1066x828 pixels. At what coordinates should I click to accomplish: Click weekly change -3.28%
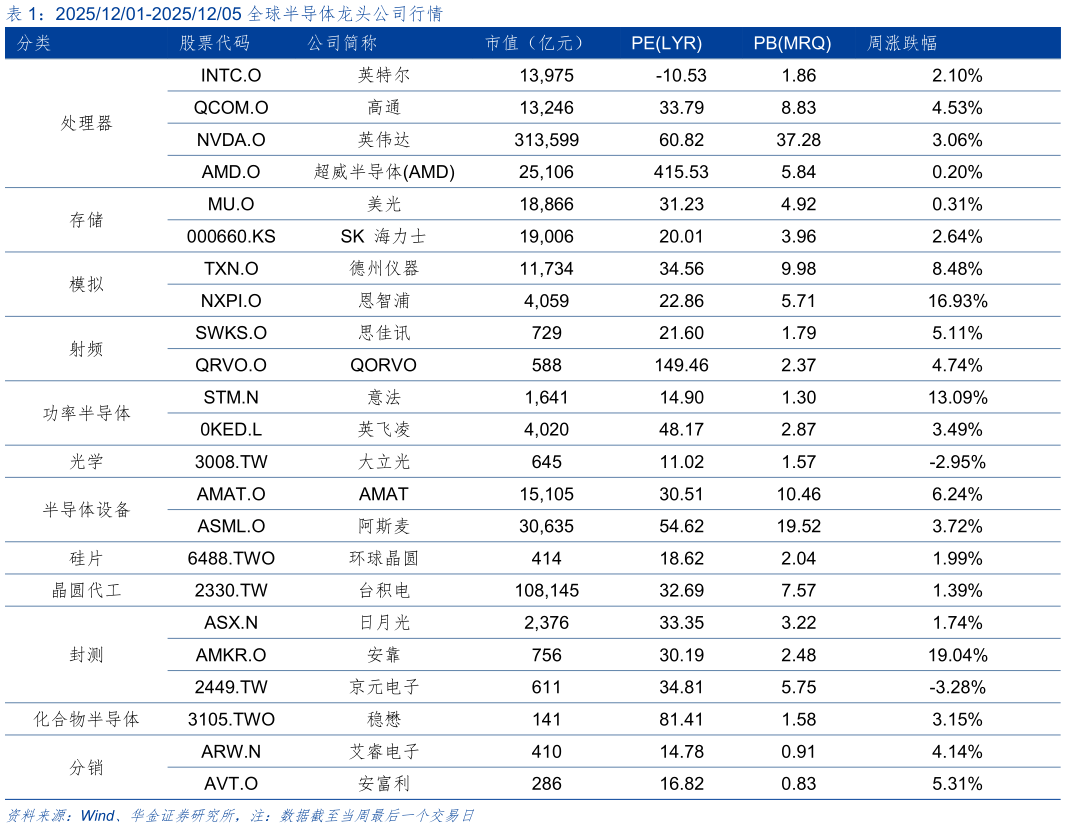click(958, 687)
